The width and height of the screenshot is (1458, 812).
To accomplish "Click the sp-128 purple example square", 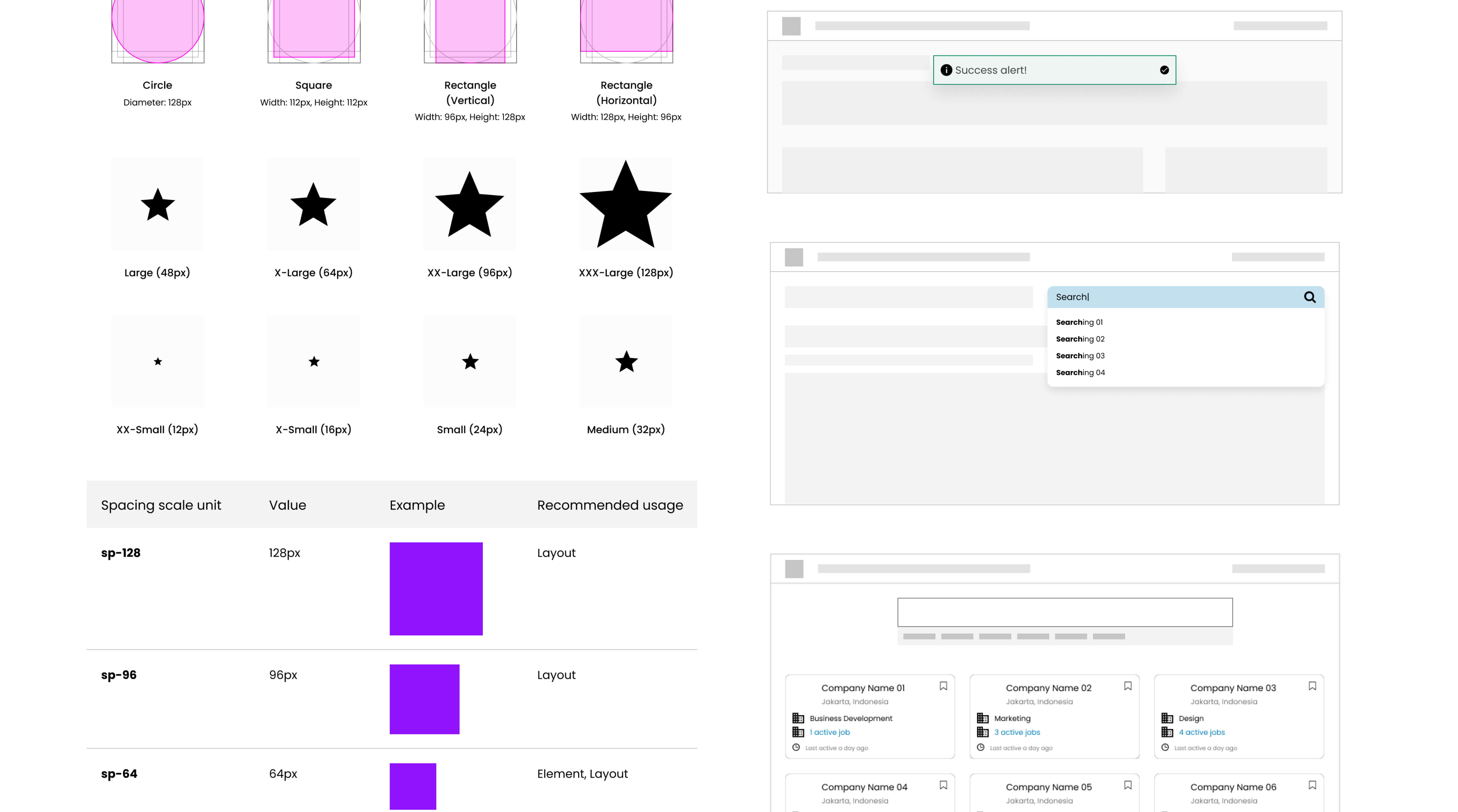I will pyautogui.click(x=436, y=588).
